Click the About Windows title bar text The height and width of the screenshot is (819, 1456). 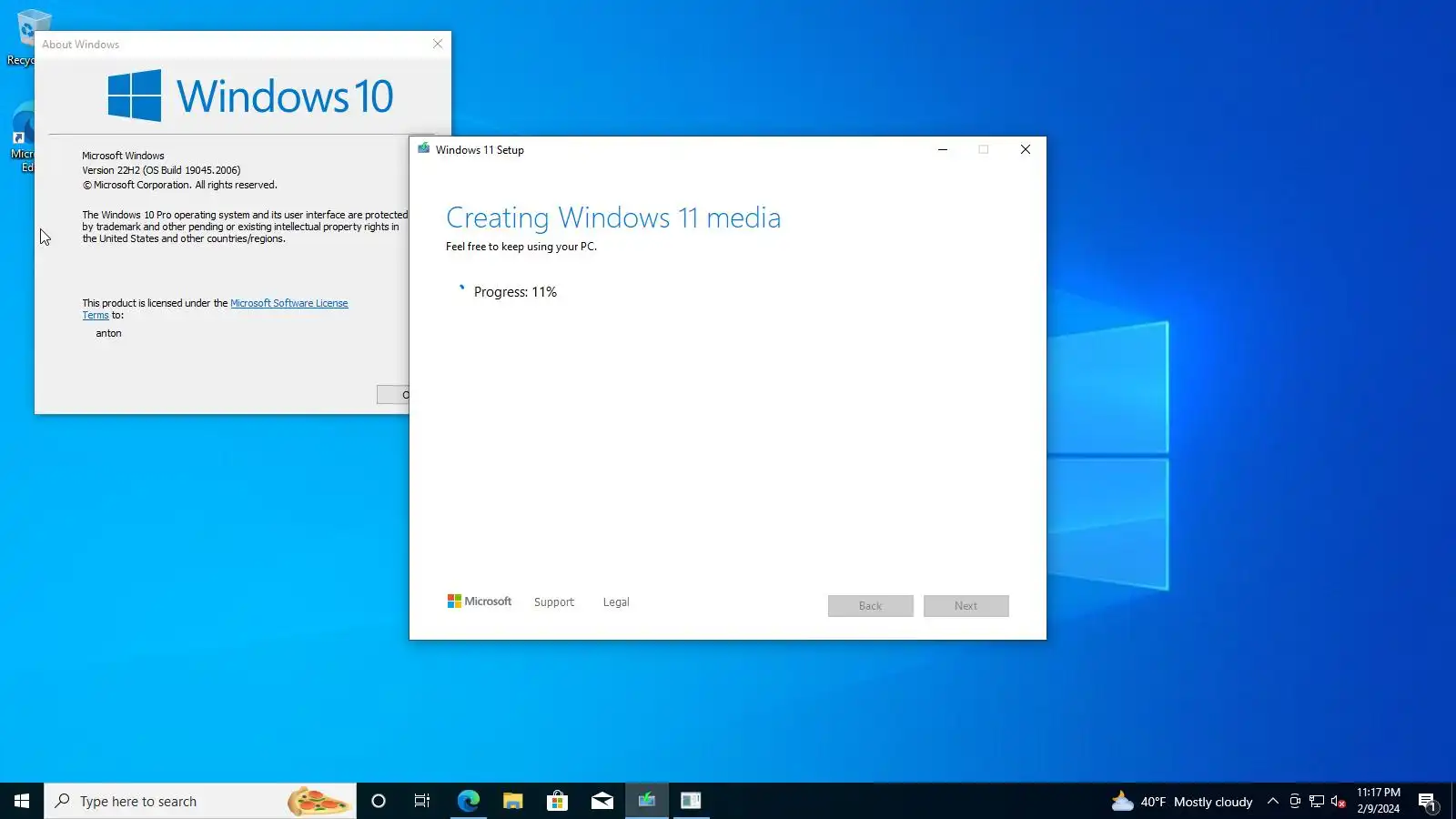(81, 45)
